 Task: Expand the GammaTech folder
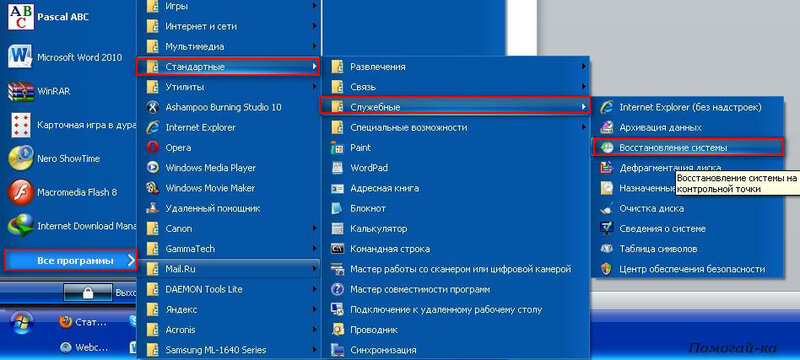coord(228,249)
